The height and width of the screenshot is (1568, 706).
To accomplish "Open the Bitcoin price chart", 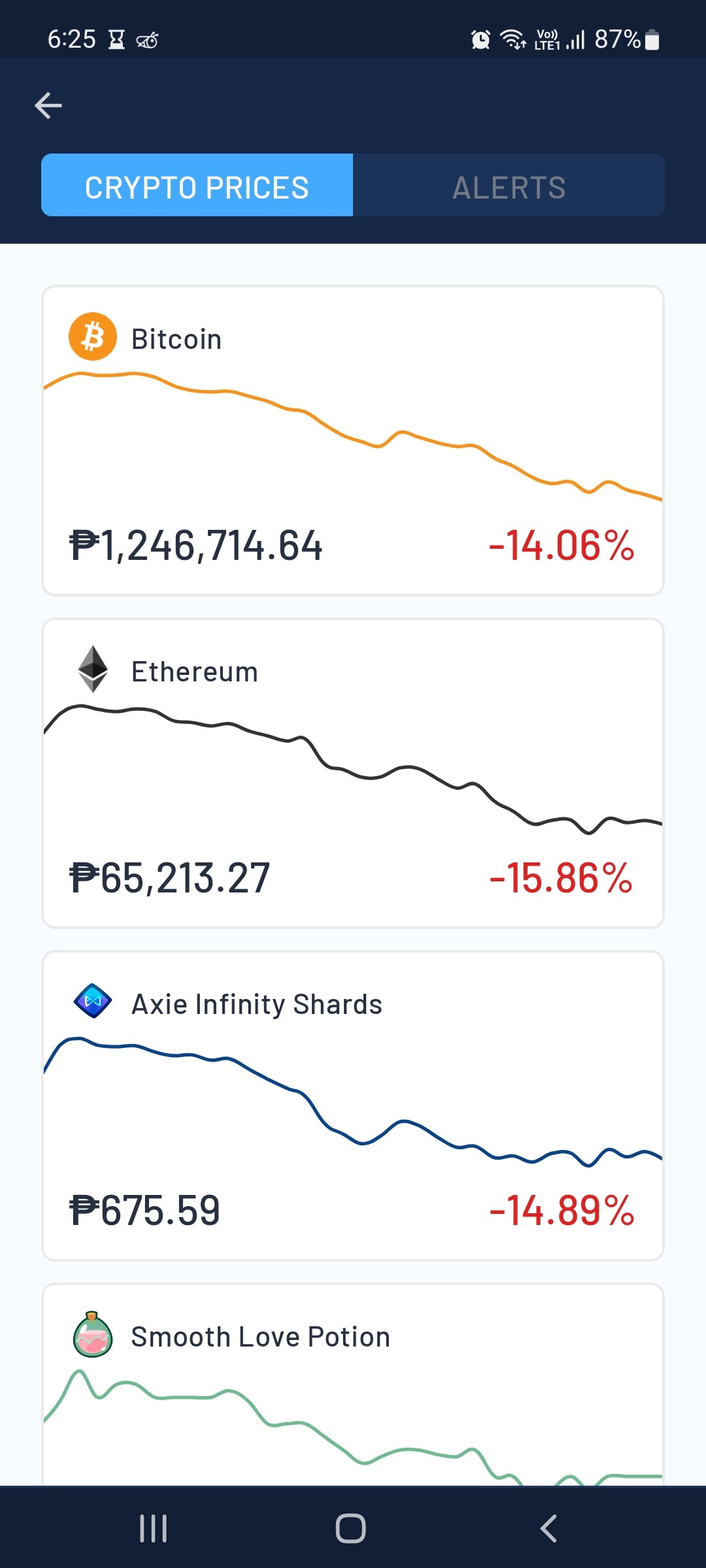I will (x=353, y=436).
